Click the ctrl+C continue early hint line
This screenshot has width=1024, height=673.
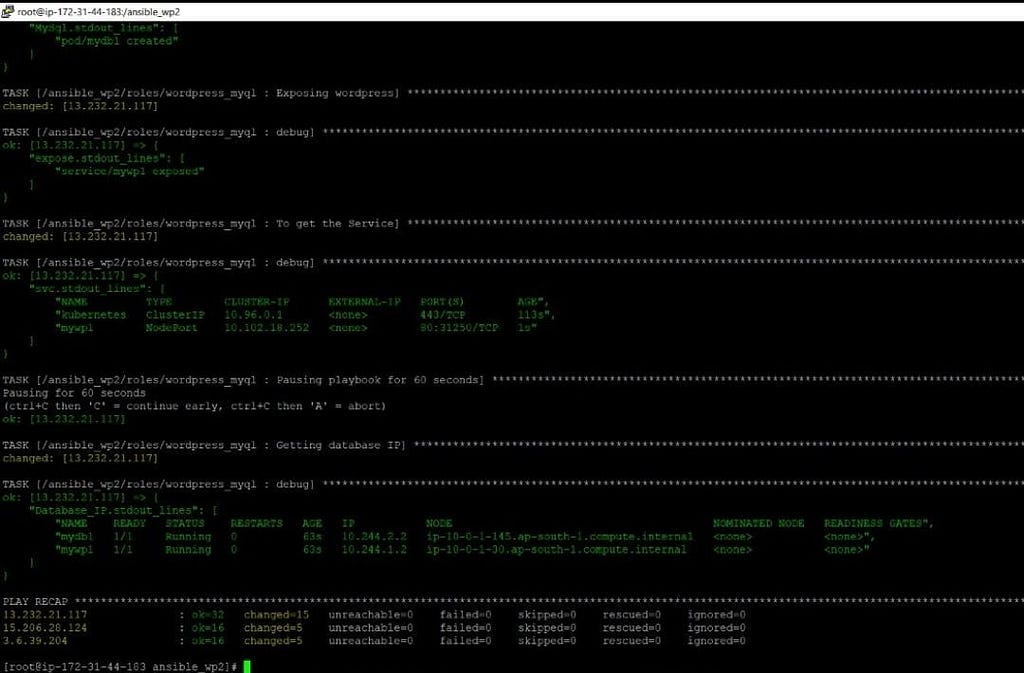(195, 406)
